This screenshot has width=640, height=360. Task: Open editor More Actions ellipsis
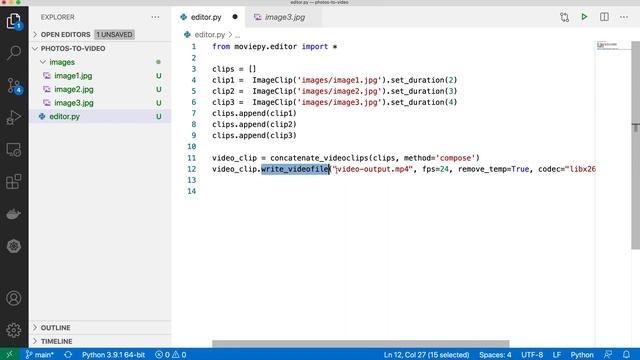coord(624,17)
